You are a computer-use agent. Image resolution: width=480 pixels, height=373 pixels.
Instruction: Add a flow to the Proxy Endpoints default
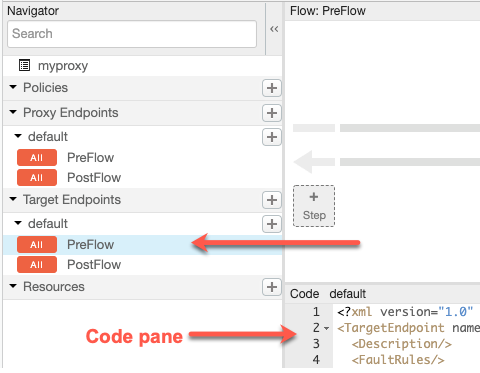(272, 137)
